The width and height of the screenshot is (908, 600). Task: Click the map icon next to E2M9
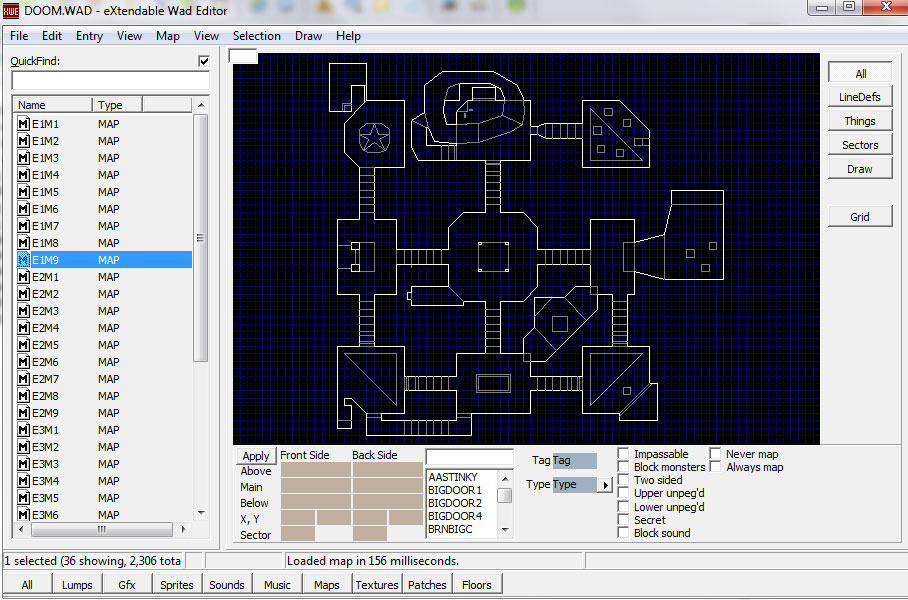tap(24, 413)
